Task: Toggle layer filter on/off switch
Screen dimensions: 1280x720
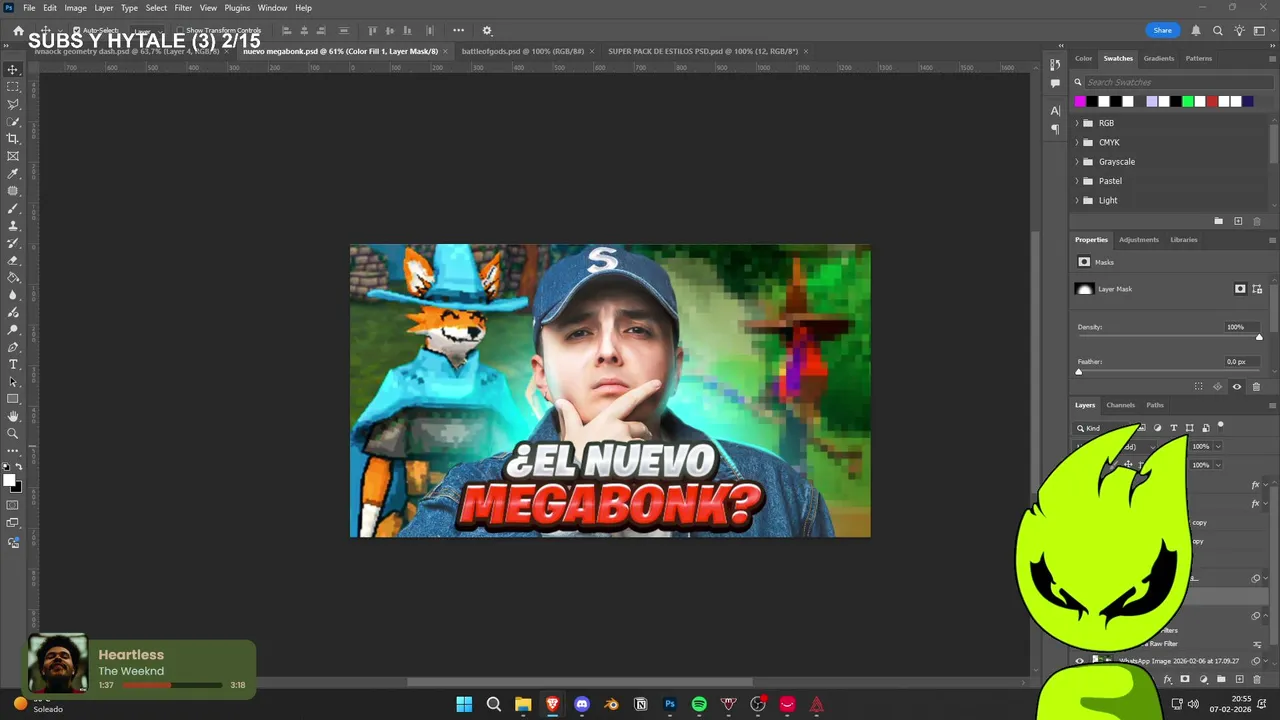Action: coord(1220,426)
